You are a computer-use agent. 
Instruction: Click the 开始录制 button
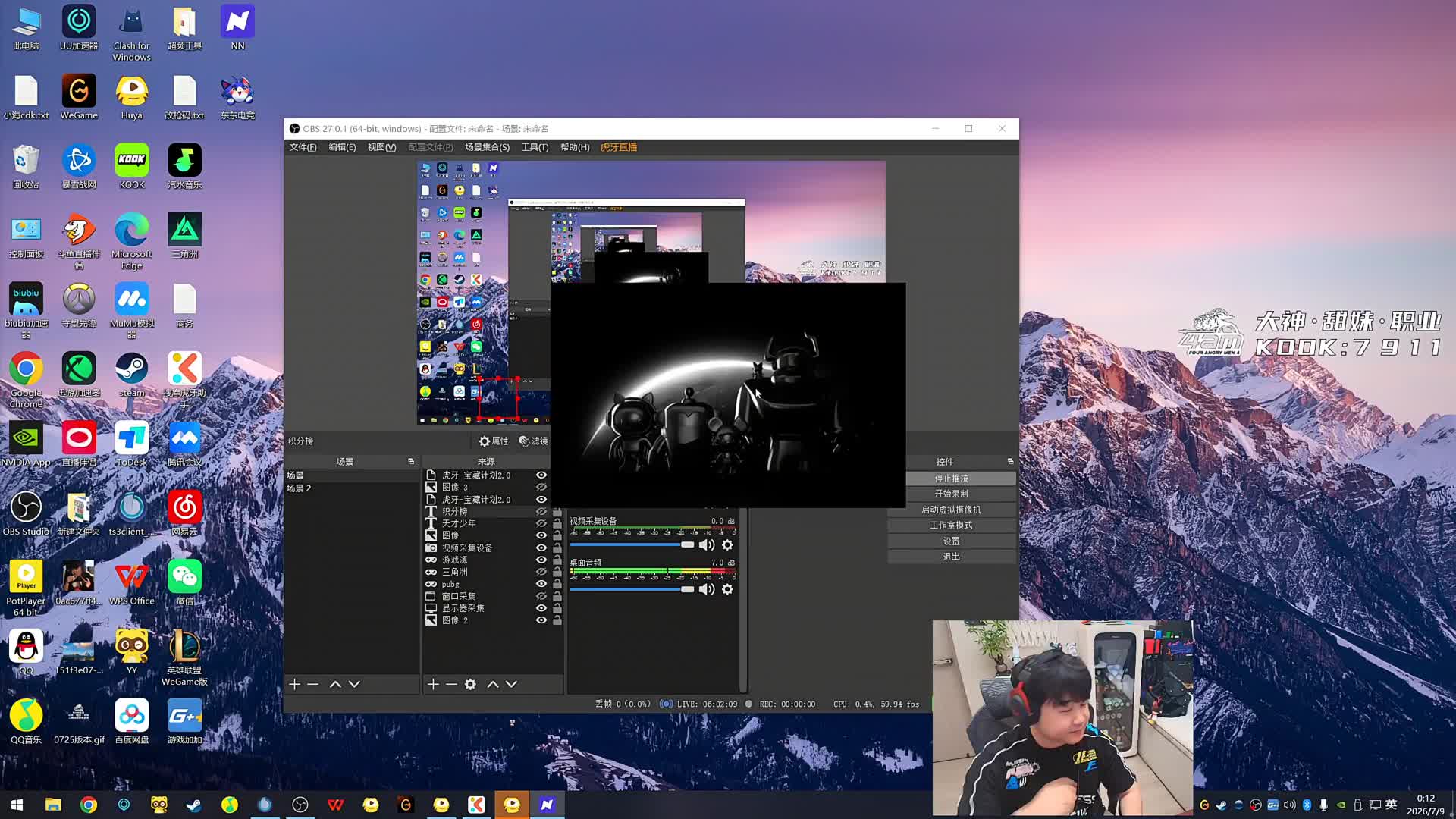pyautogui.click(x=951, y=494)
